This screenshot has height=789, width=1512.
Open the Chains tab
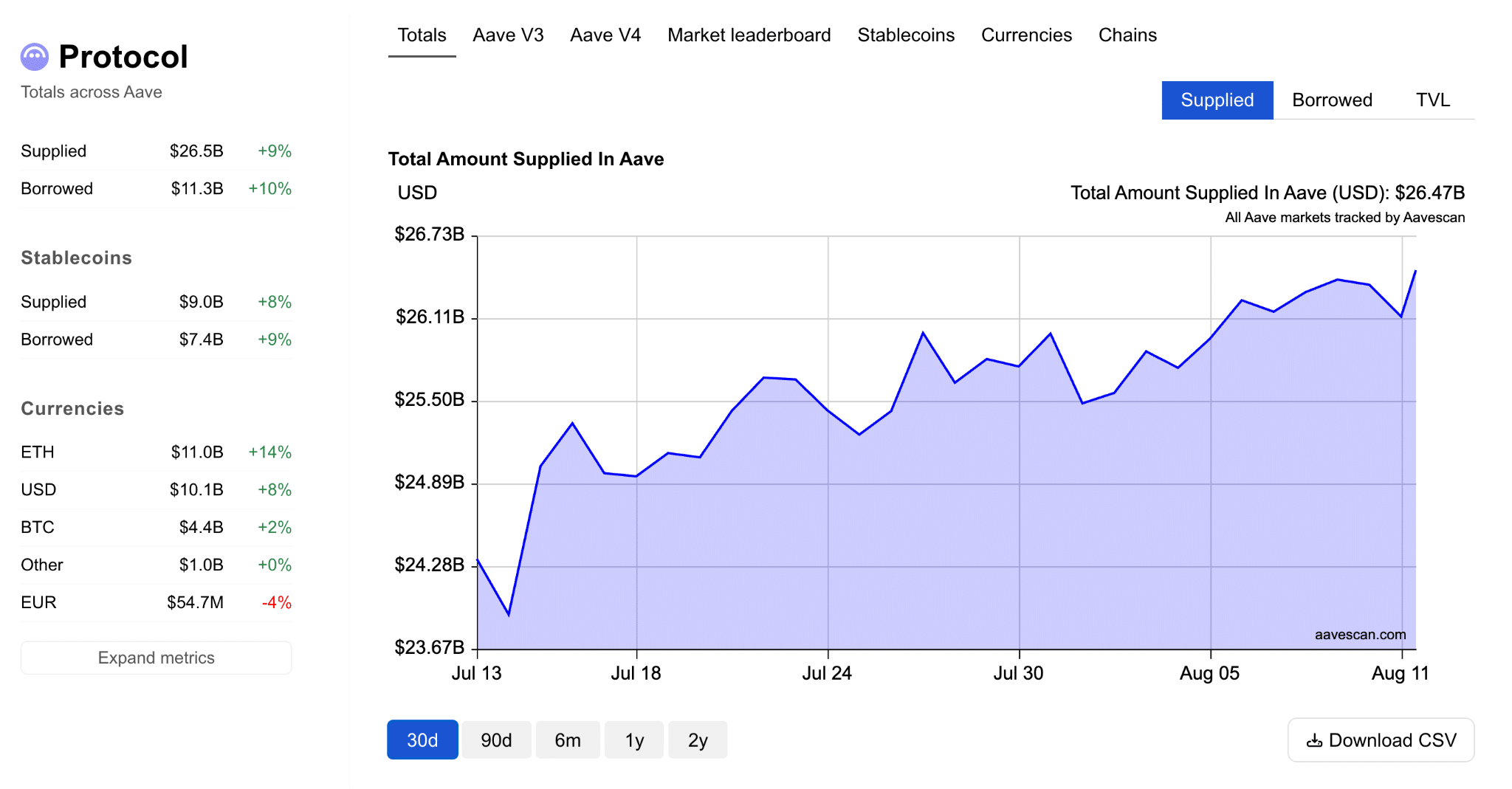coord(1127,35)
